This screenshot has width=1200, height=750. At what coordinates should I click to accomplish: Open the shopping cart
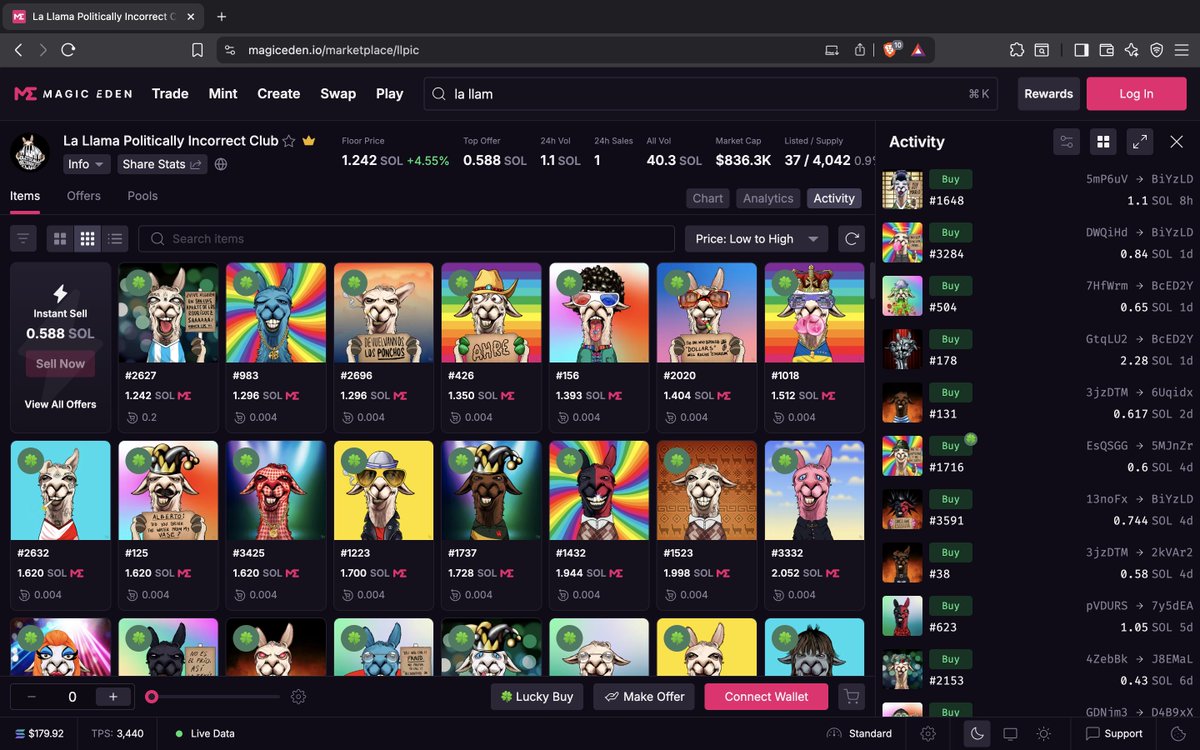(x=852, y=697)
